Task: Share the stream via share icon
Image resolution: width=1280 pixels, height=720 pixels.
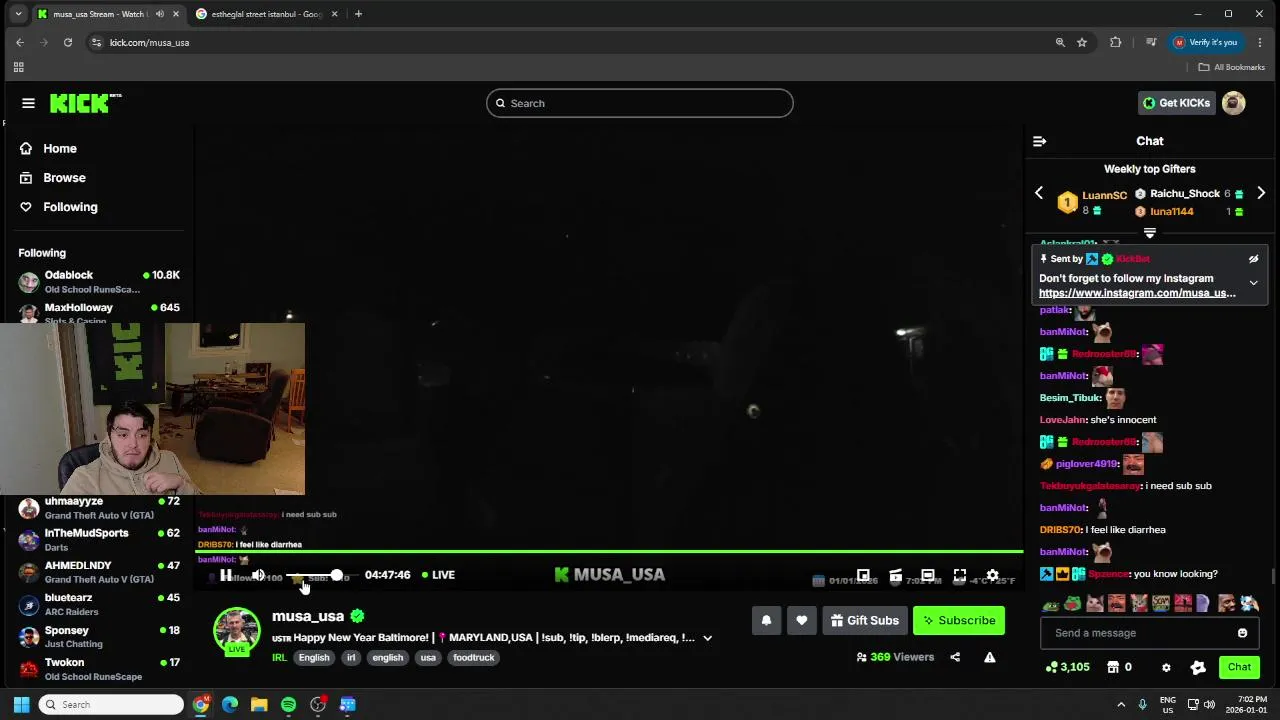Action: [x=955, y=657]
